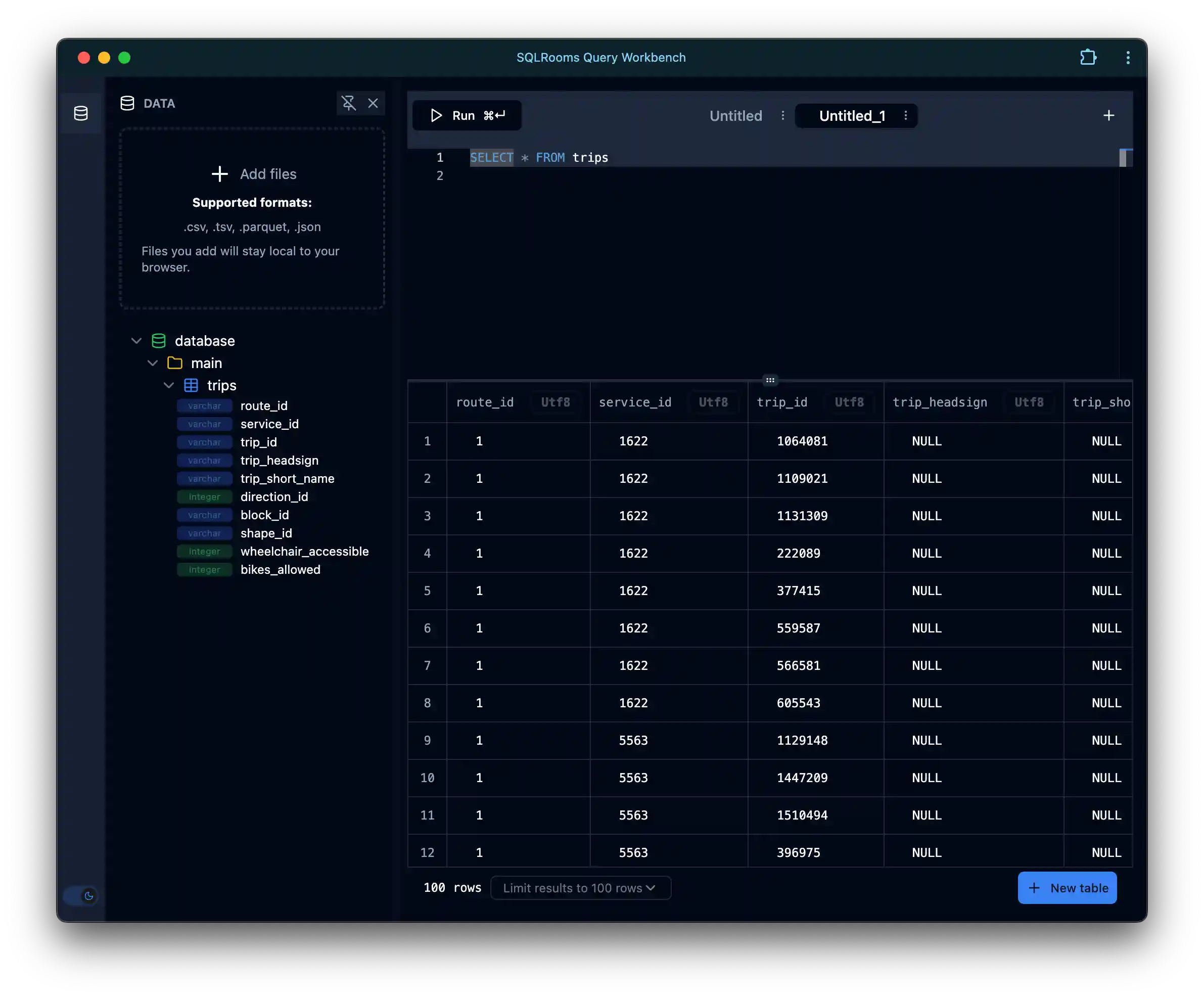Click the New table button
This screenshot has width=1204, height=997.
1067,887
